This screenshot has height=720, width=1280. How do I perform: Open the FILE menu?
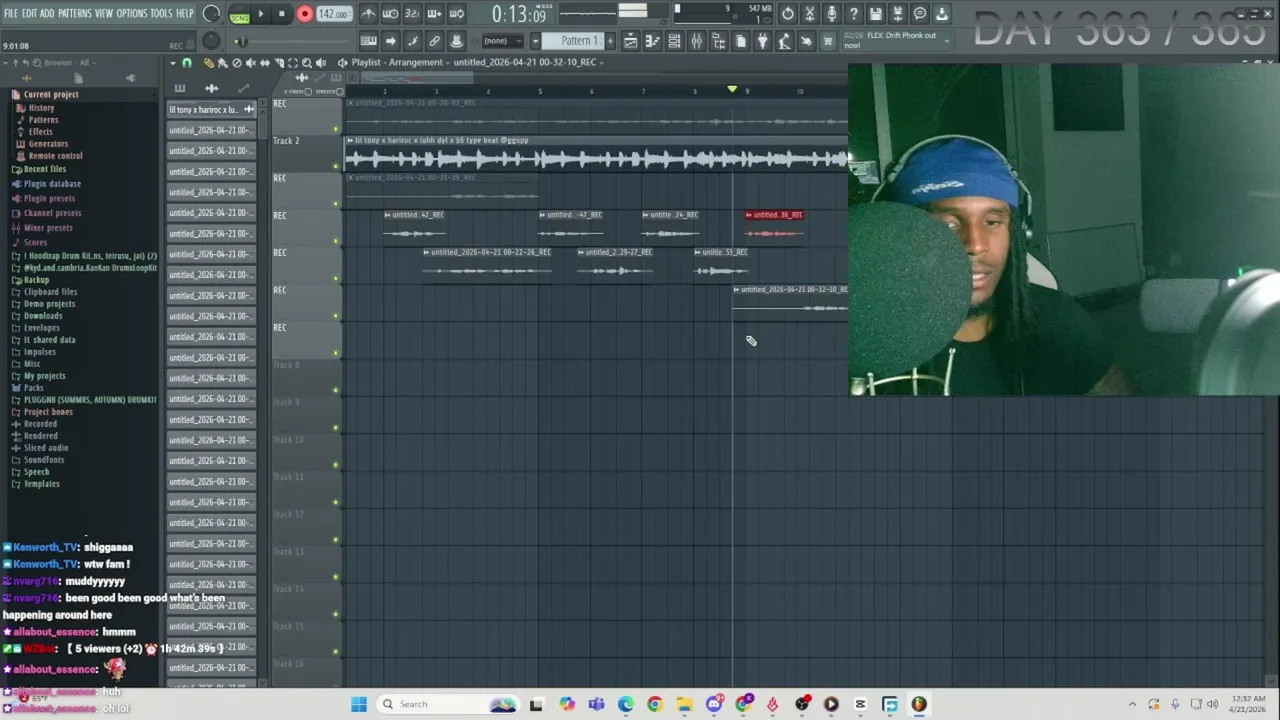[x=11, y=14]
